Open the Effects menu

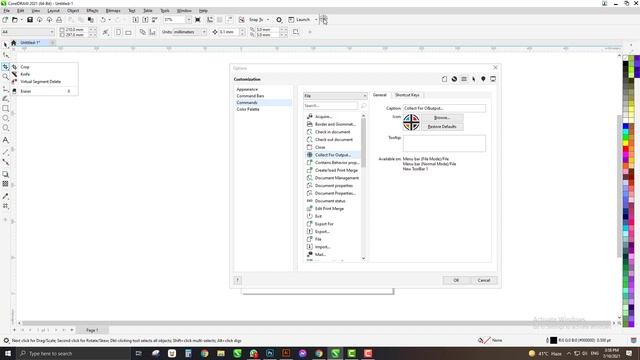pyautogui.click(x=92, y=11)
